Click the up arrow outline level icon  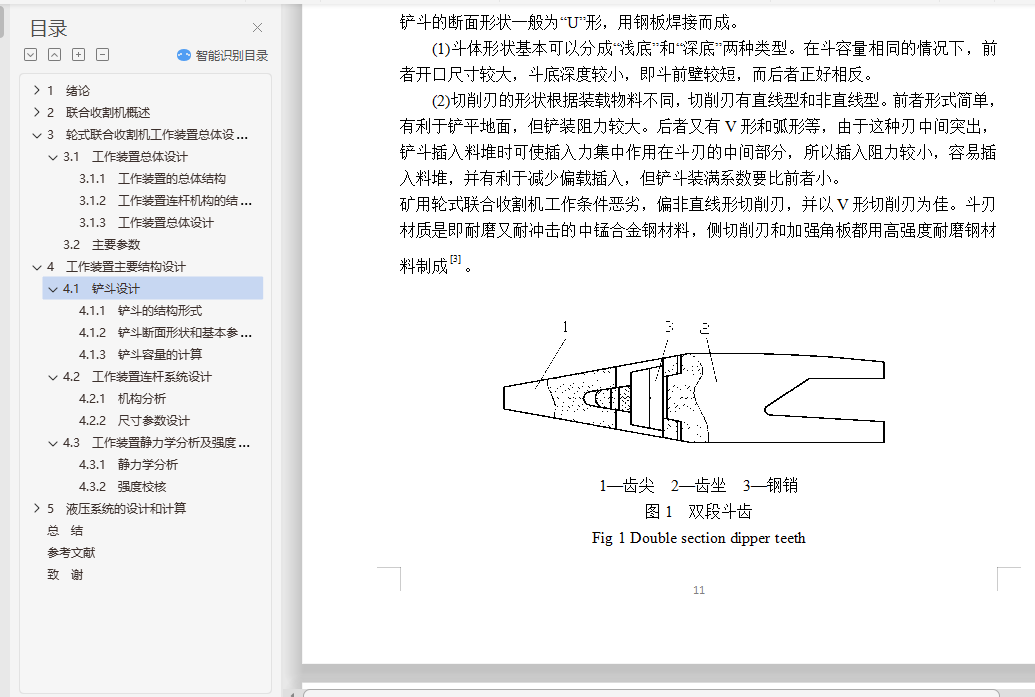pos(55,55)
